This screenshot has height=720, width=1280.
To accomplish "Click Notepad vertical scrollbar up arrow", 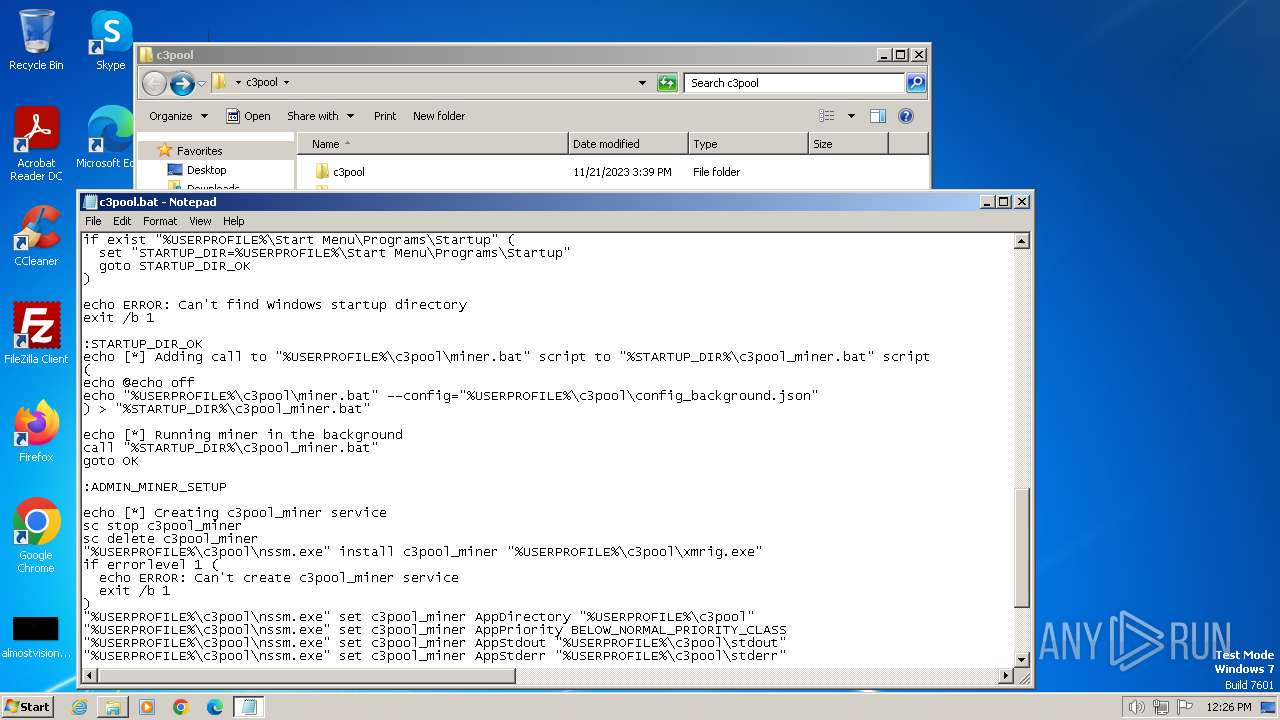I will 1022,241.
